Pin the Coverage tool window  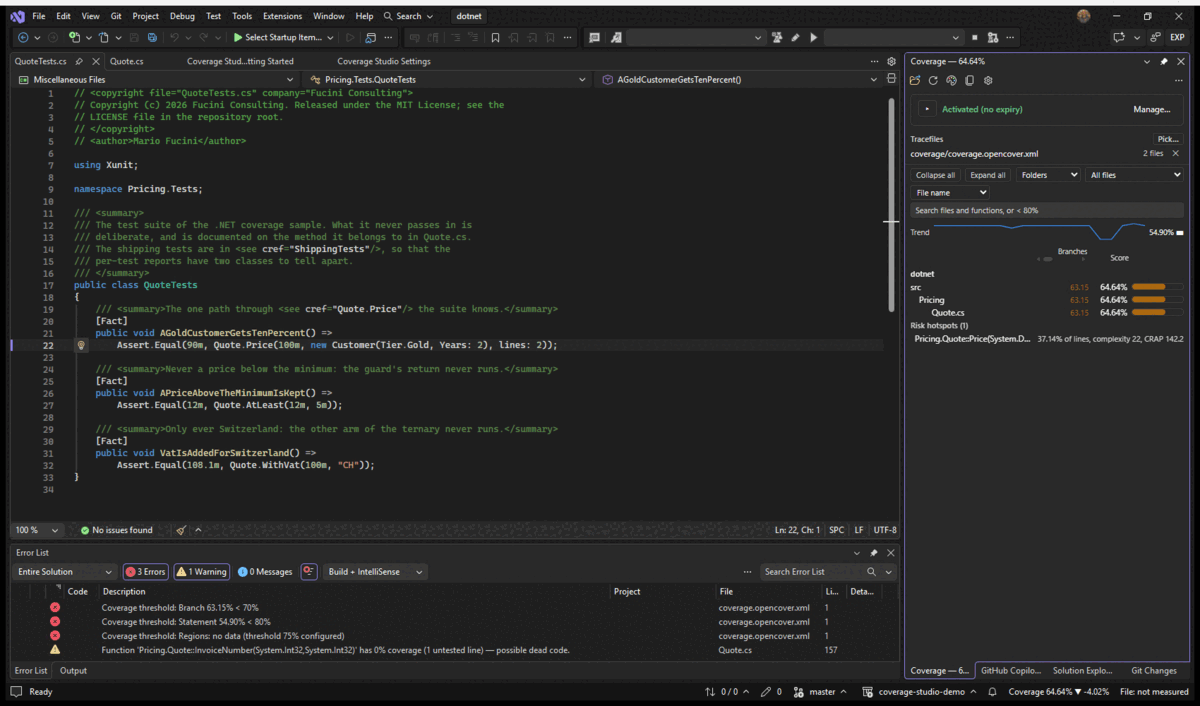(1164, 61)
